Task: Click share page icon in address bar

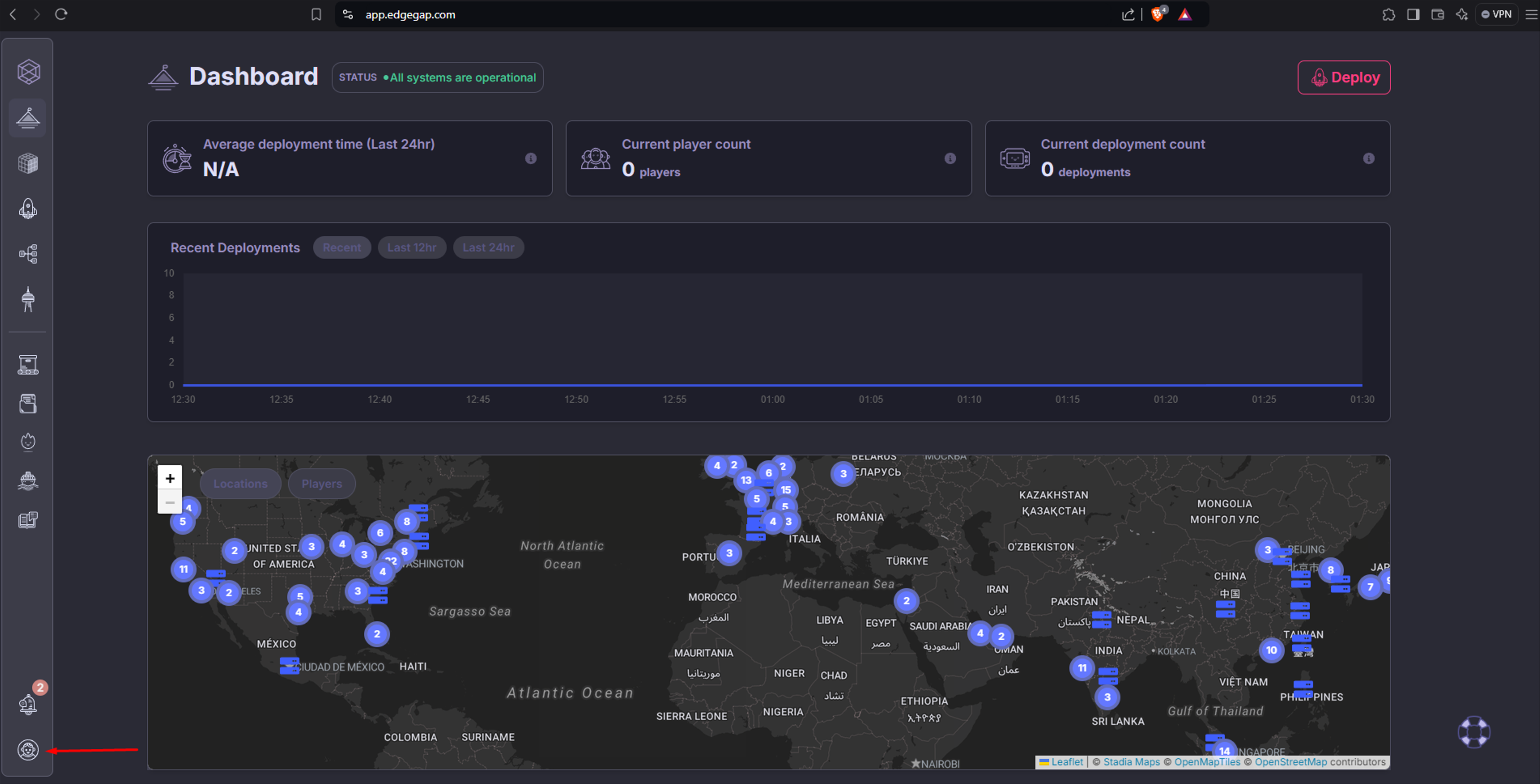Action: coord(1128,14)
